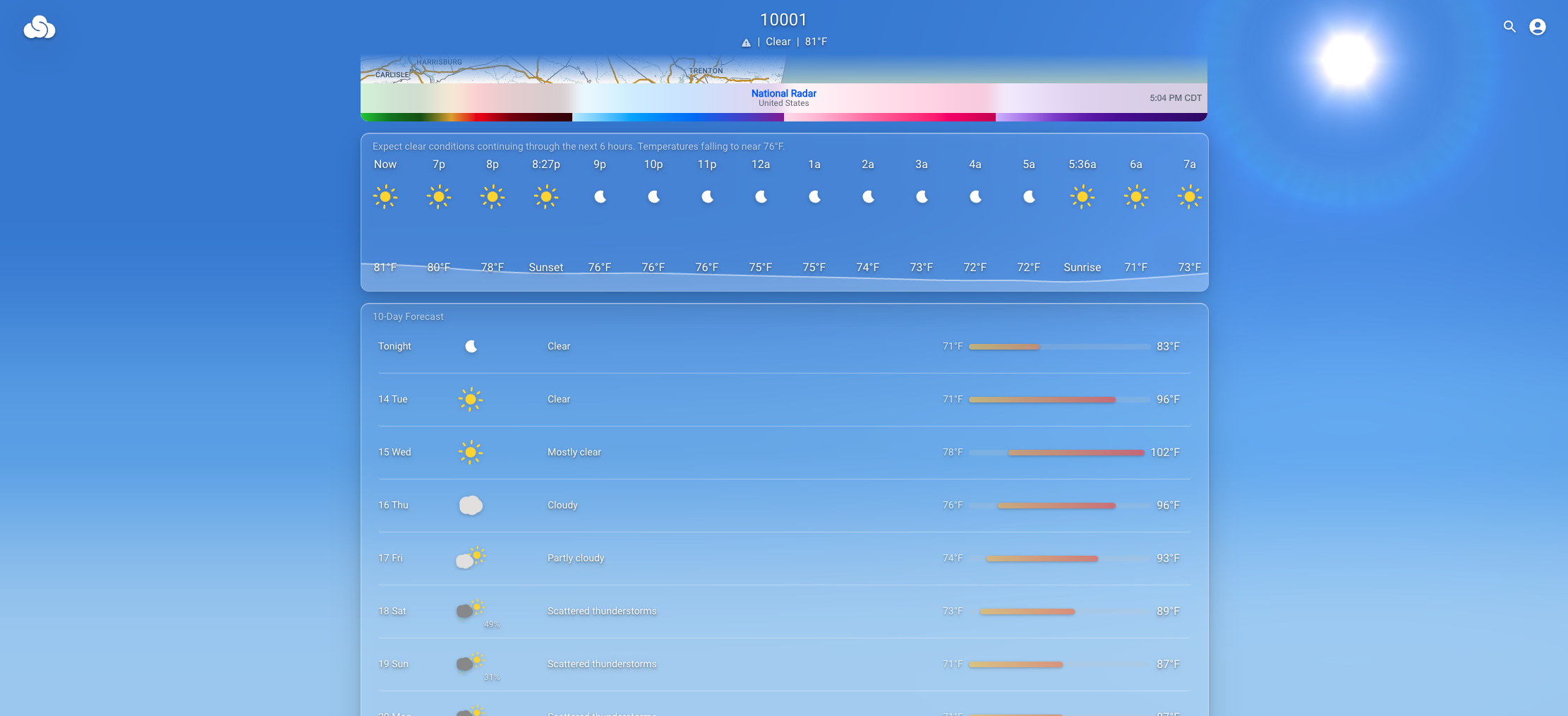Click the Sunset label in hourly forecast

pyautogui.click(x=546, y=268)
